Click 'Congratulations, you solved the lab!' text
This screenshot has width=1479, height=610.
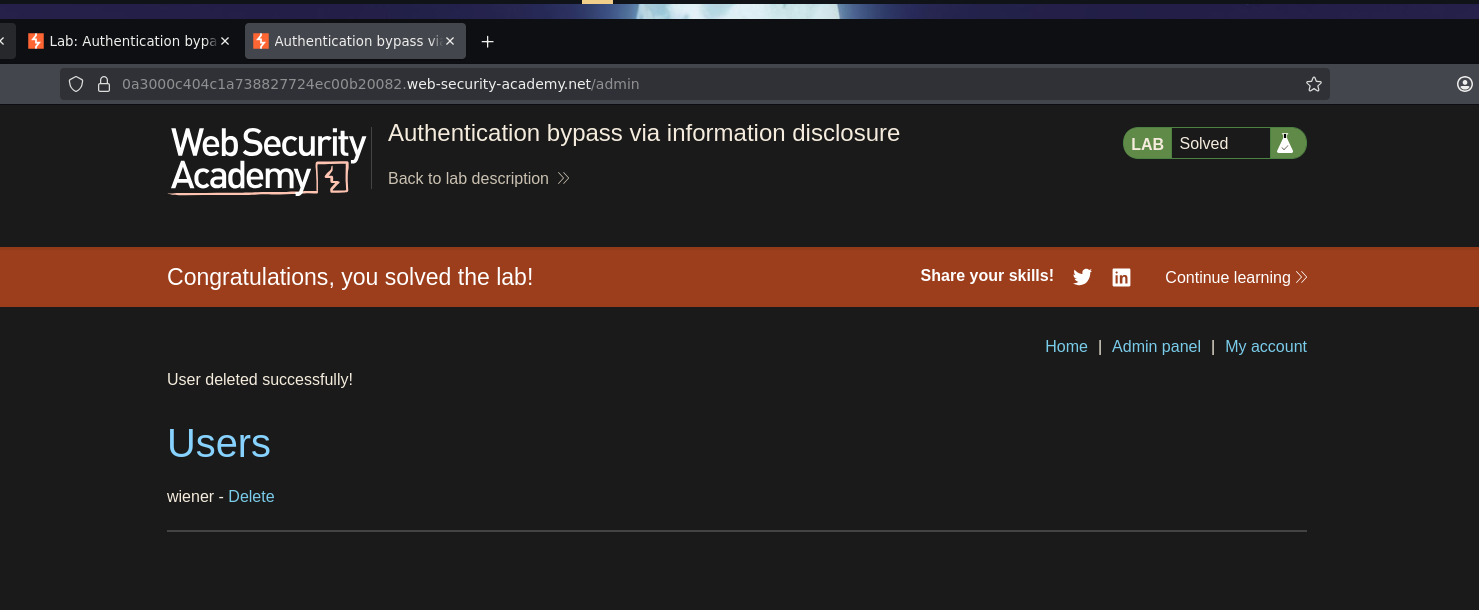pyautogui.click(x=350, y=277)
